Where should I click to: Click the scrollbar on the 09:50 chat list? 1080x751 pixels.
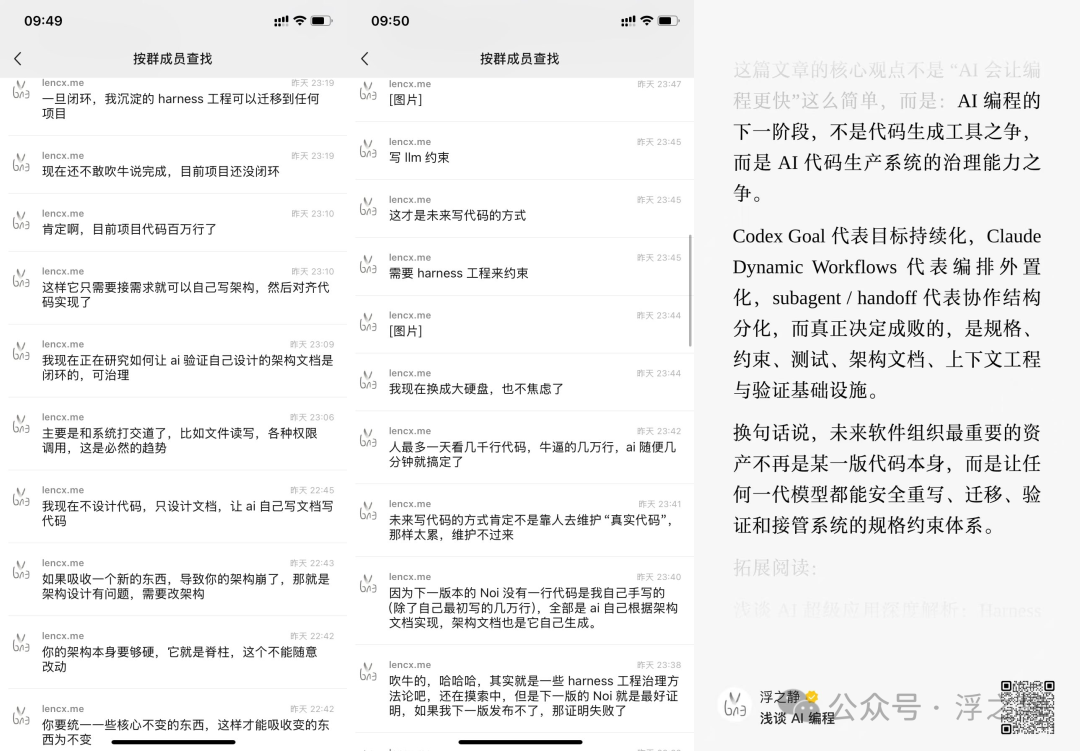tap(690, 291)
